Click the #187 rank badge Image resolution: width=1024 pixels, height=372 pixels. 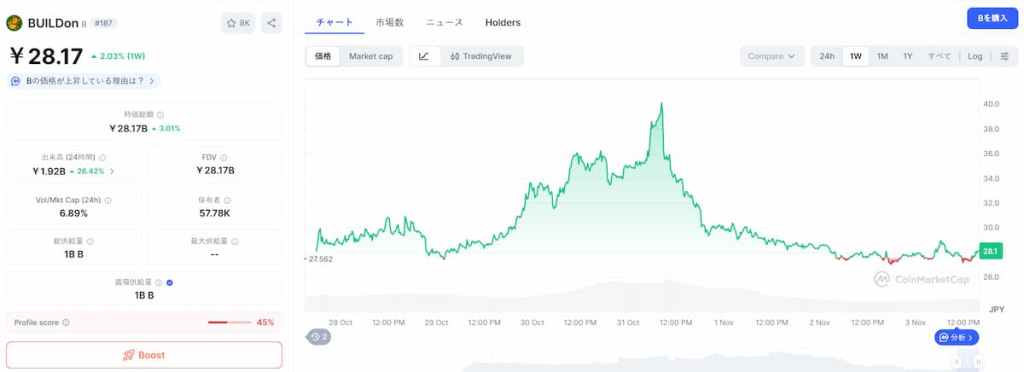tap(104, 23)
